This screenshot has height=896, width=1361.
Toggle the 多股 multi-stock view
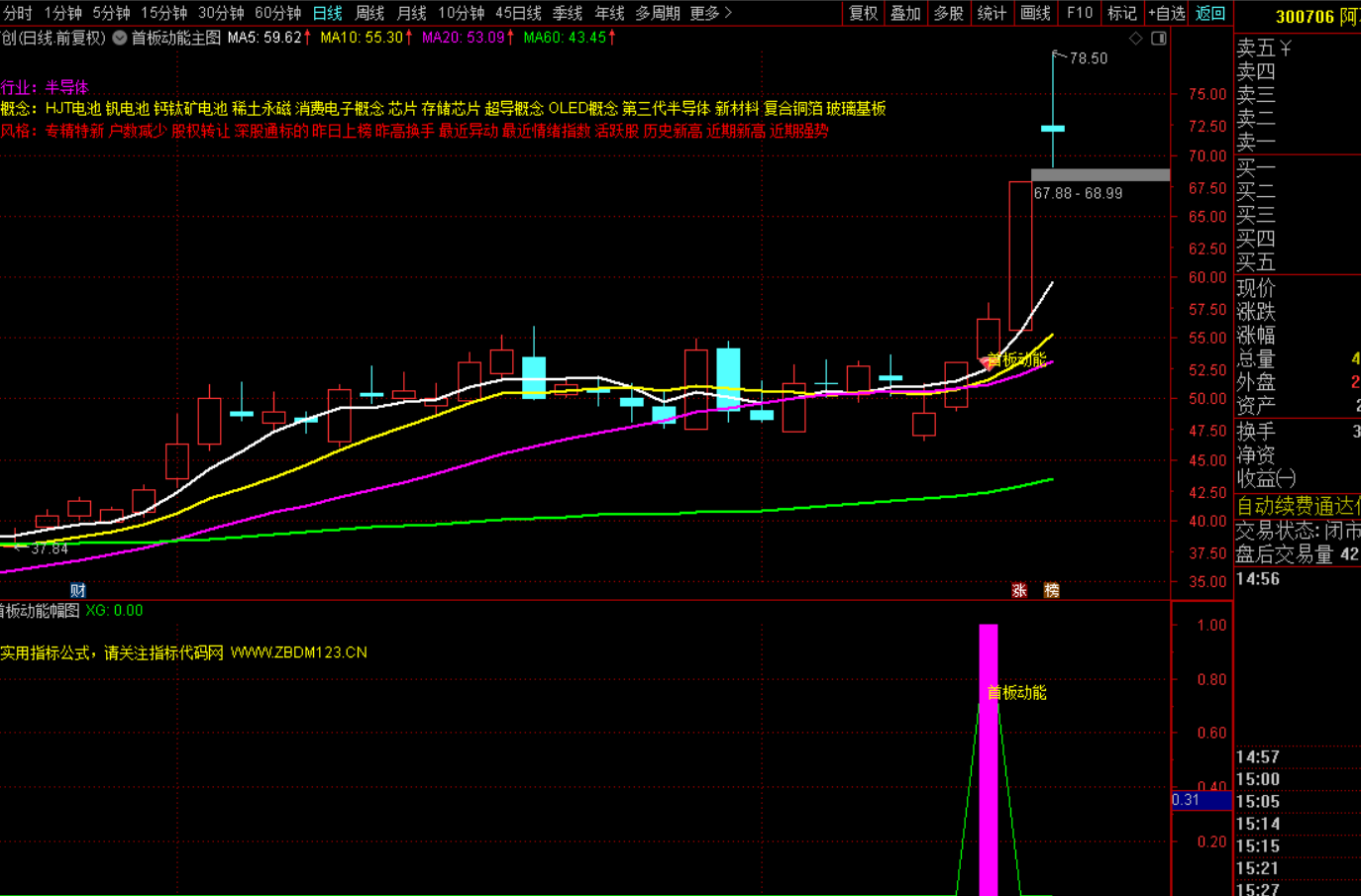pos(949,13)
